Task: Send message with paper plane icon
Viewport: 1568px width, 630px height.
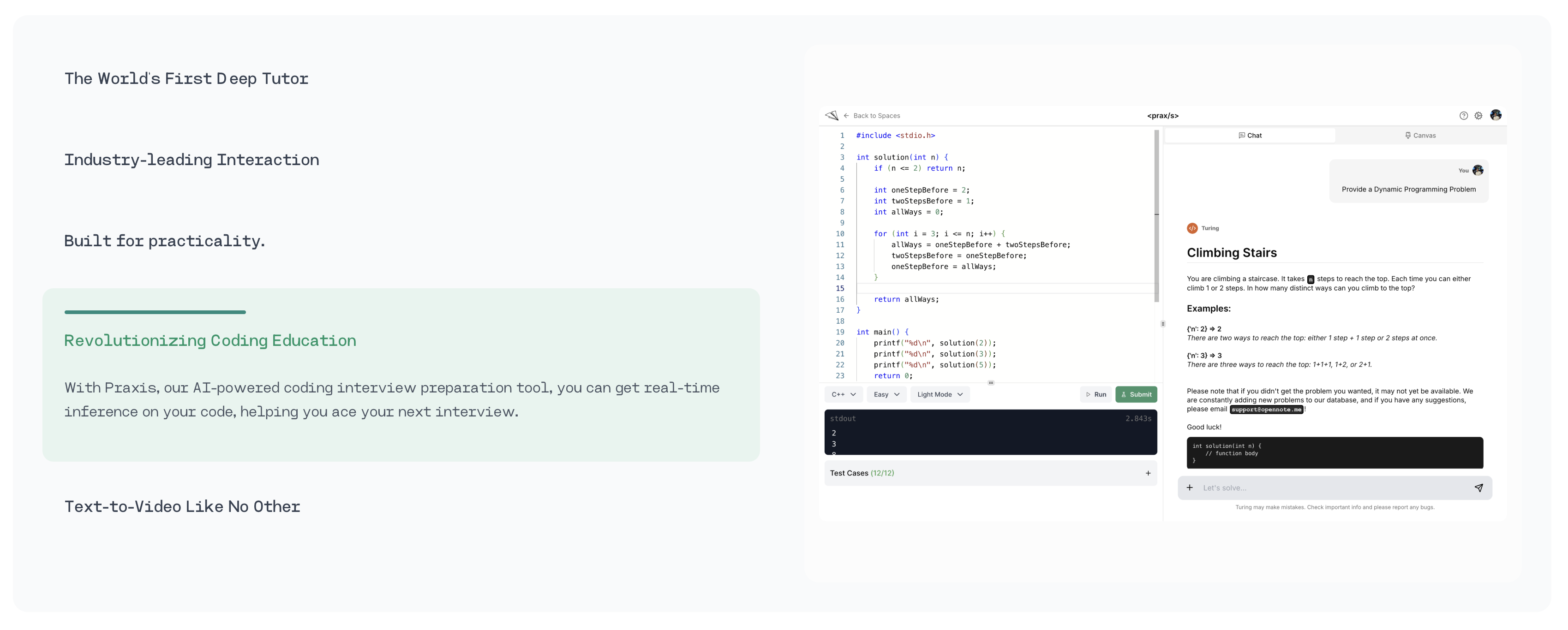Action: point(1478,487)
